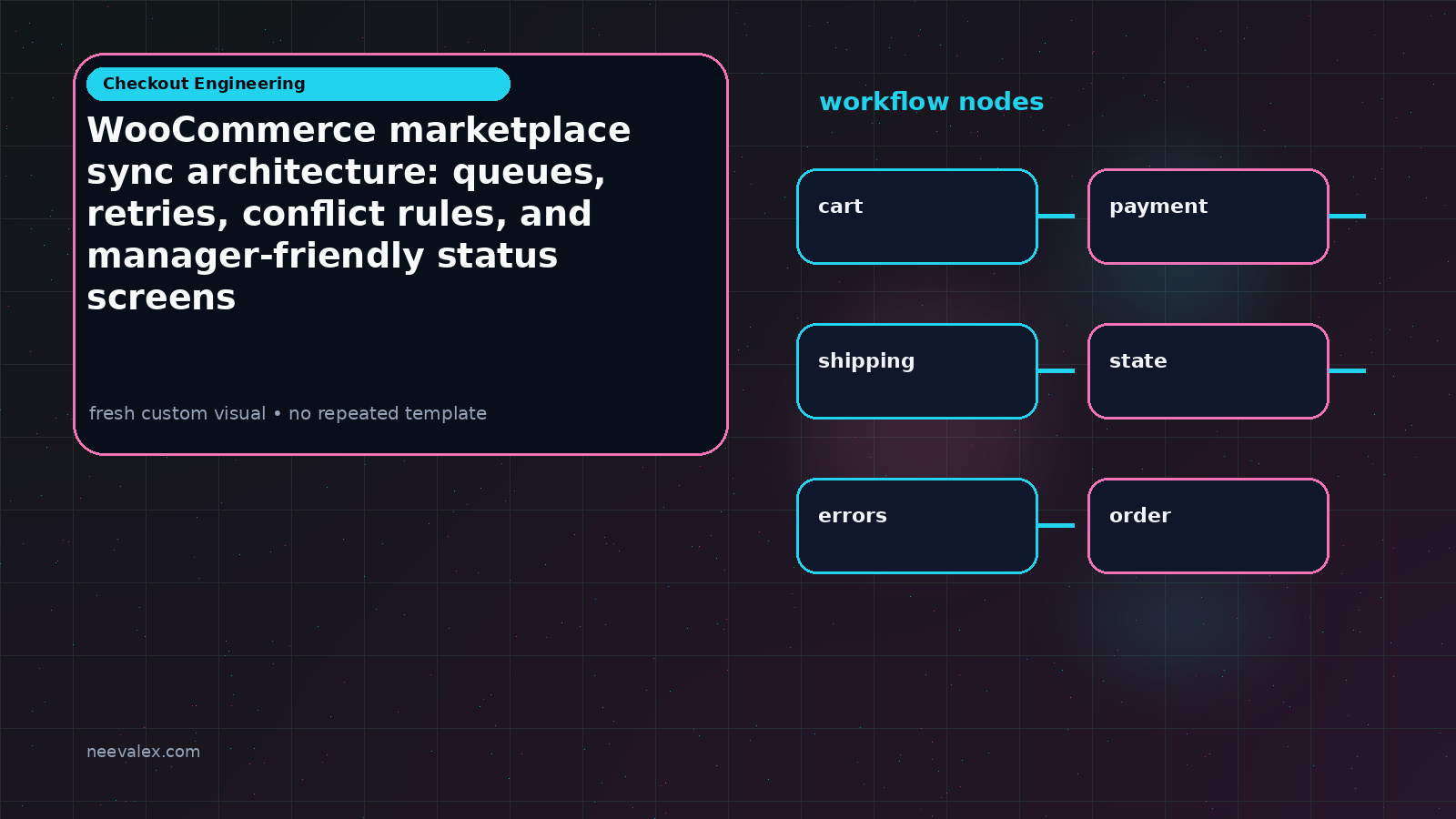Click the fresh custom visual subtitle text
1456x819 pixels.
288,413
